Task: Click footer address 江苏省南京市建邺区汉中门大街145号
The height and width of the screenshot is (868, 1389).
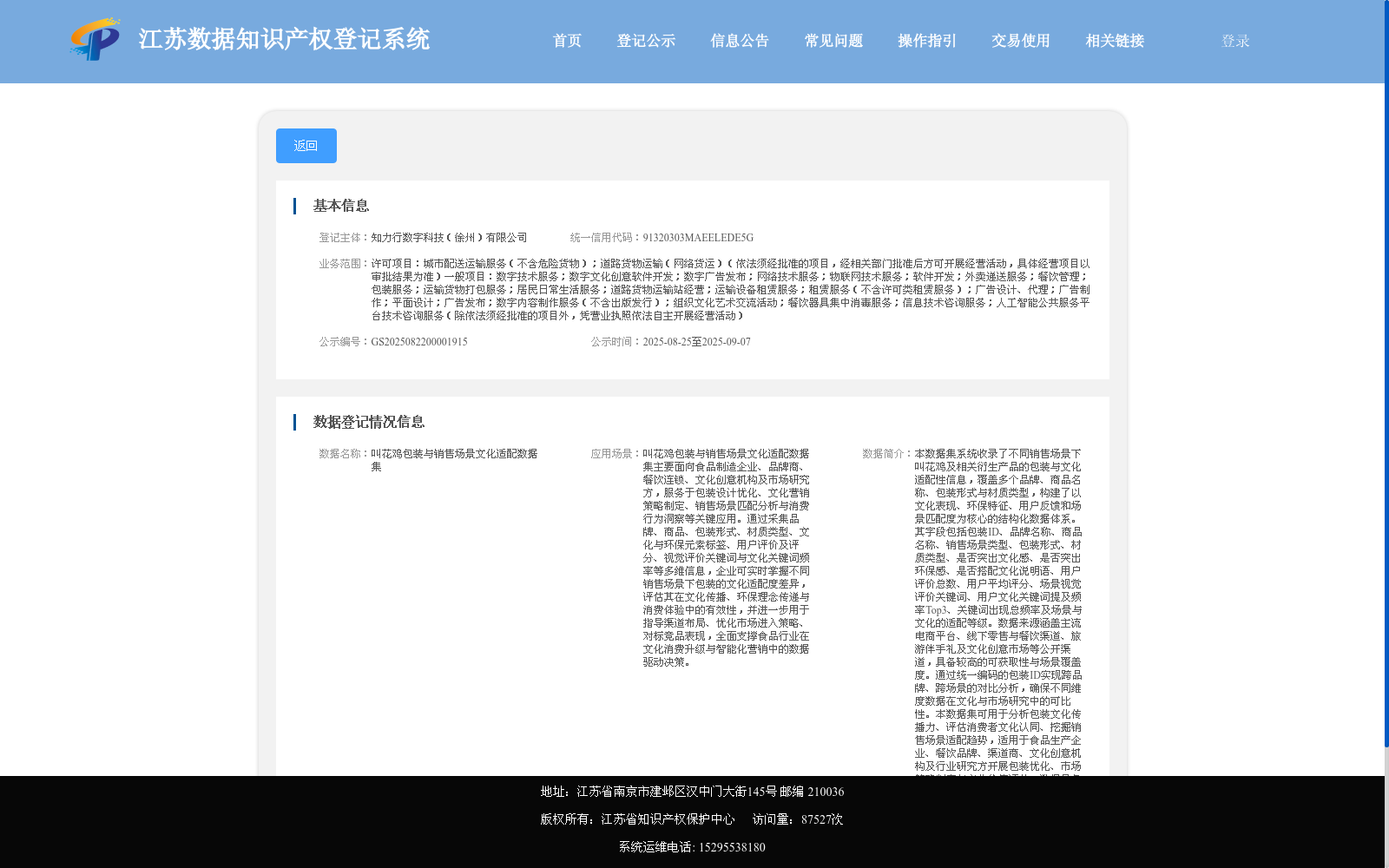Action: pos(677,792)
